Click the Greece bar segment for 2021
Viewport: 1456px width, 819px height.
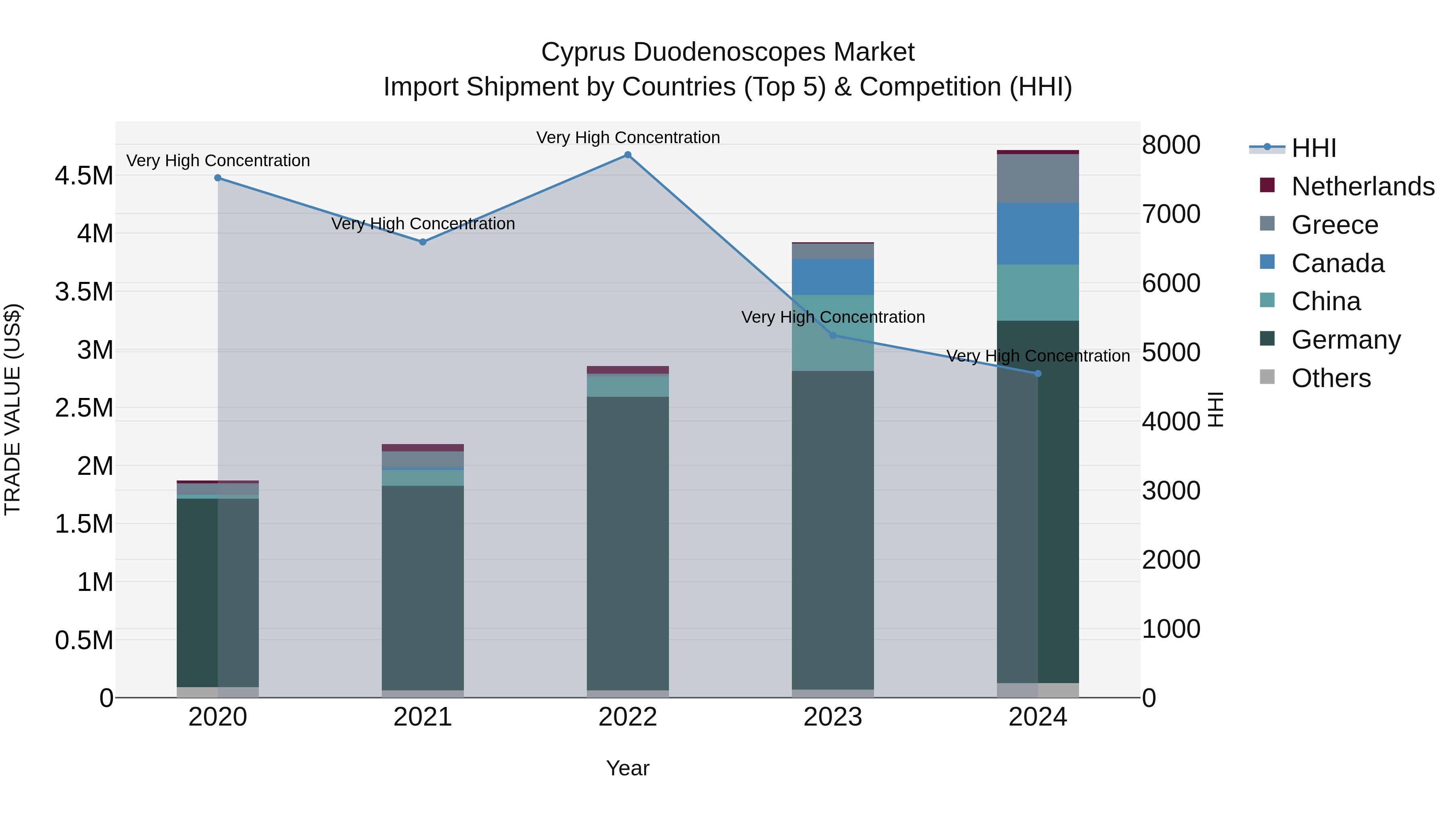pos(423,459)
